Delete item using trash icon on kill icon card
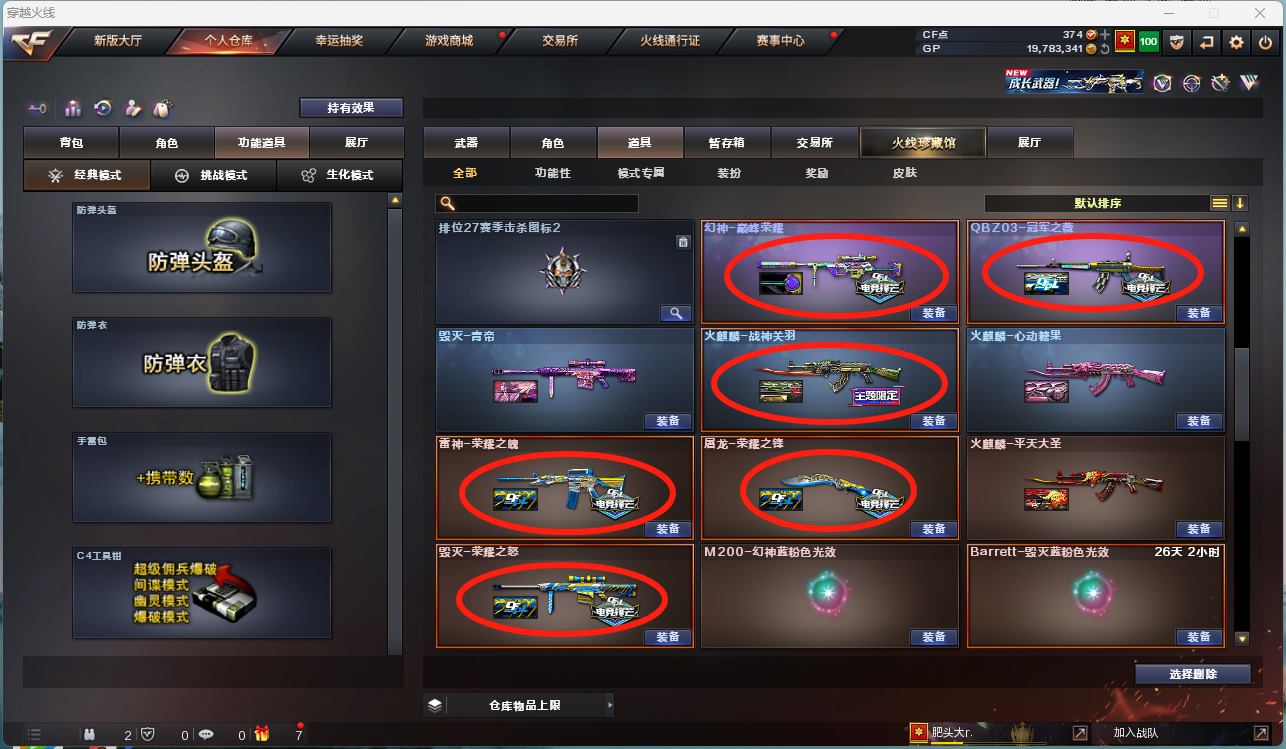Viewport: 1286px width, 749px height. (682, 241)
